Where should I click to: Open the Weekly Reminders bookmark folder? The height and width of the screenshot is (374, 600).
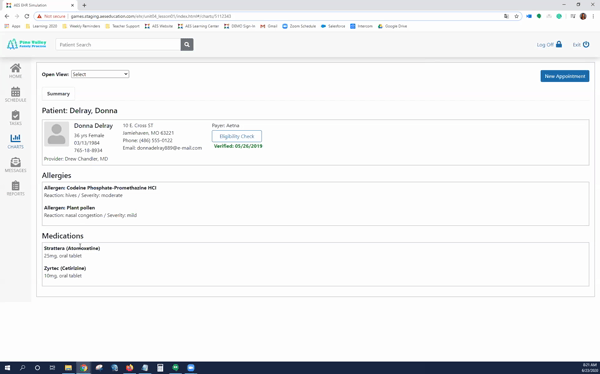[x=81, y=26]
